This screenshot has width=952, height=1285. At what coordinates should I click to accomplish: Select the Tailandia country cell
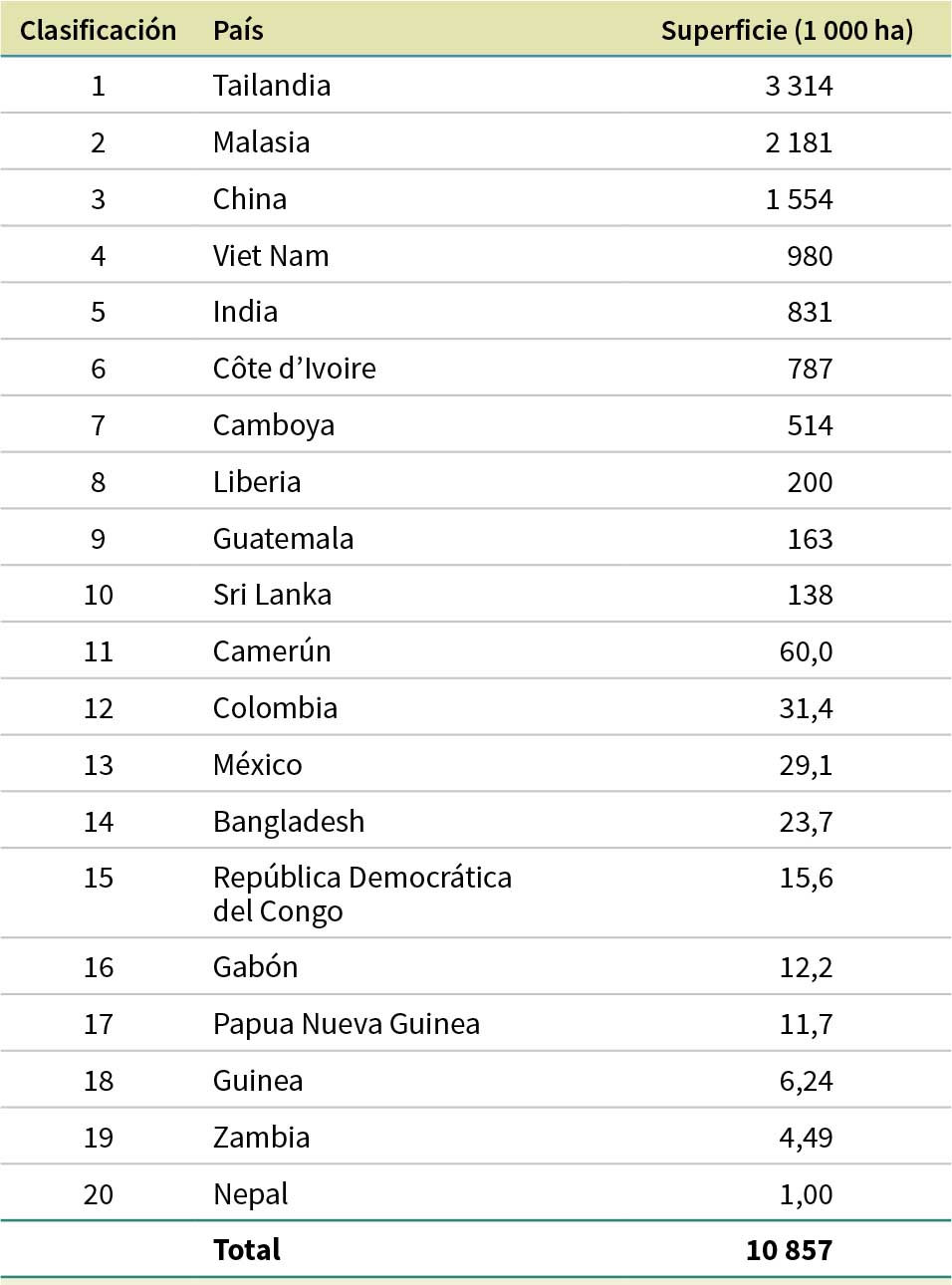click(271, 86)
